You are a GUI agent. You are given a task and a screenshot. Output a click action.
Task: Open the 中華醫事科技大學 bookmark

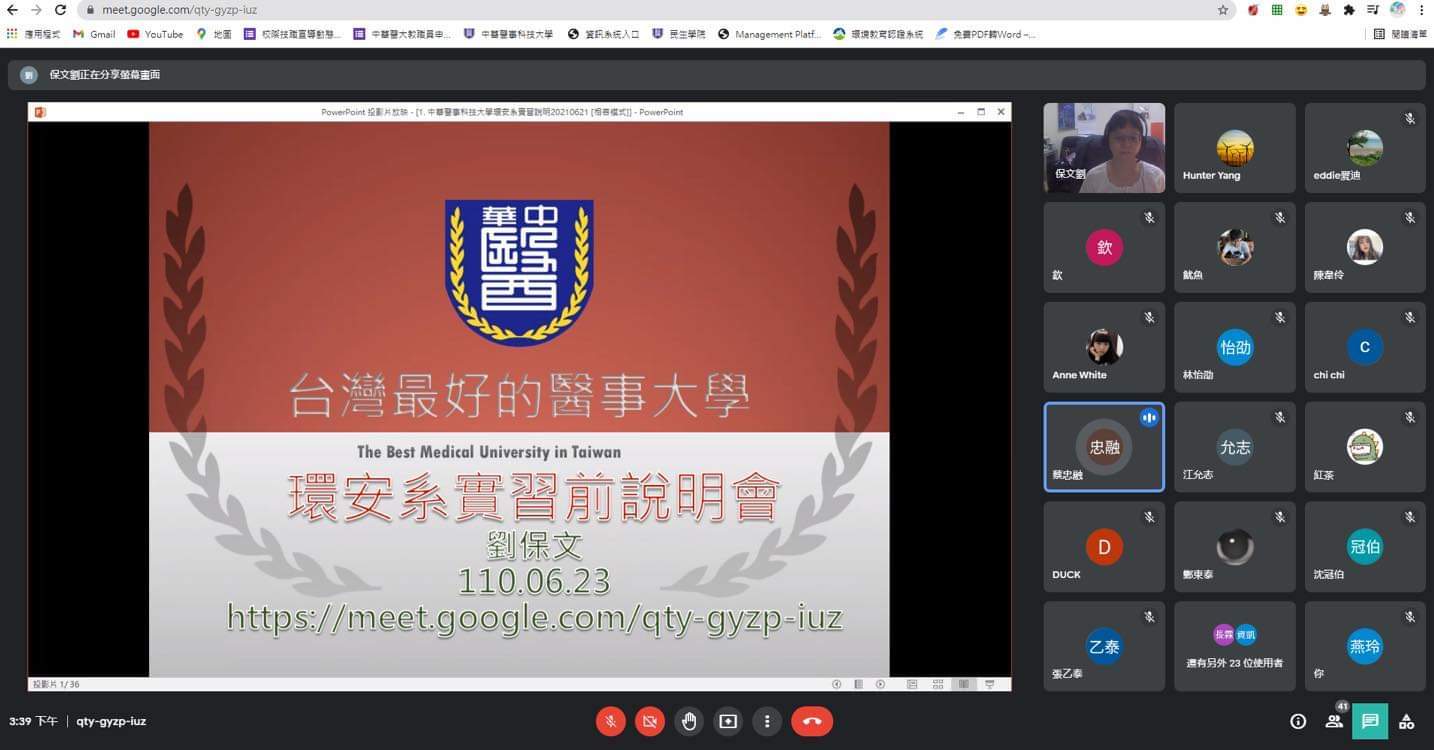pyautogui.click(x=508, y=34)
